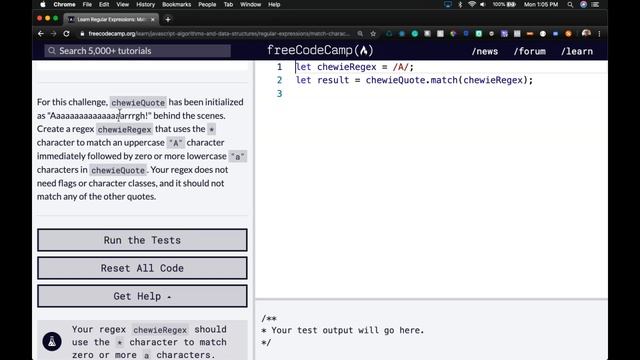This screenshot has width=640, height=360.
Task: Open the Chrome three-dot menu
Action: [x=599, y=34]
